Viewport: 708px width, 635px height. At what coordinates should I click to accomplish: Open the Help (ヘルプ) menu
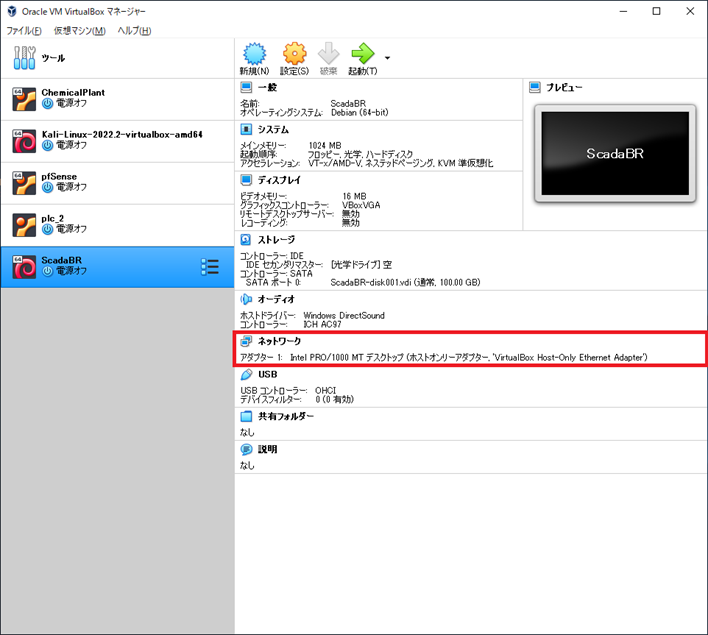click(x=134, y=31)
